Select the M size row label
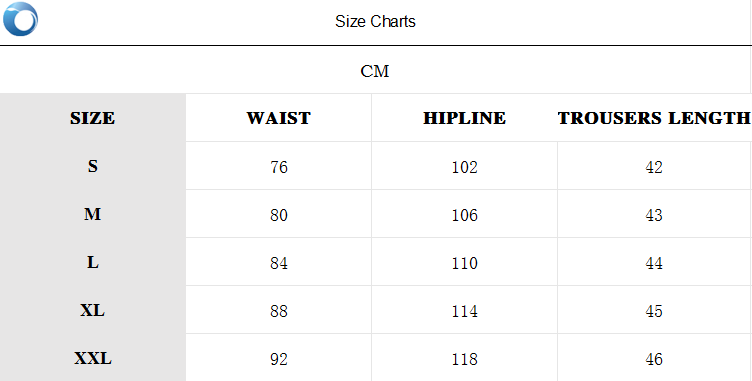This screenshot has width=752, height=381. [x=93, y=214]
